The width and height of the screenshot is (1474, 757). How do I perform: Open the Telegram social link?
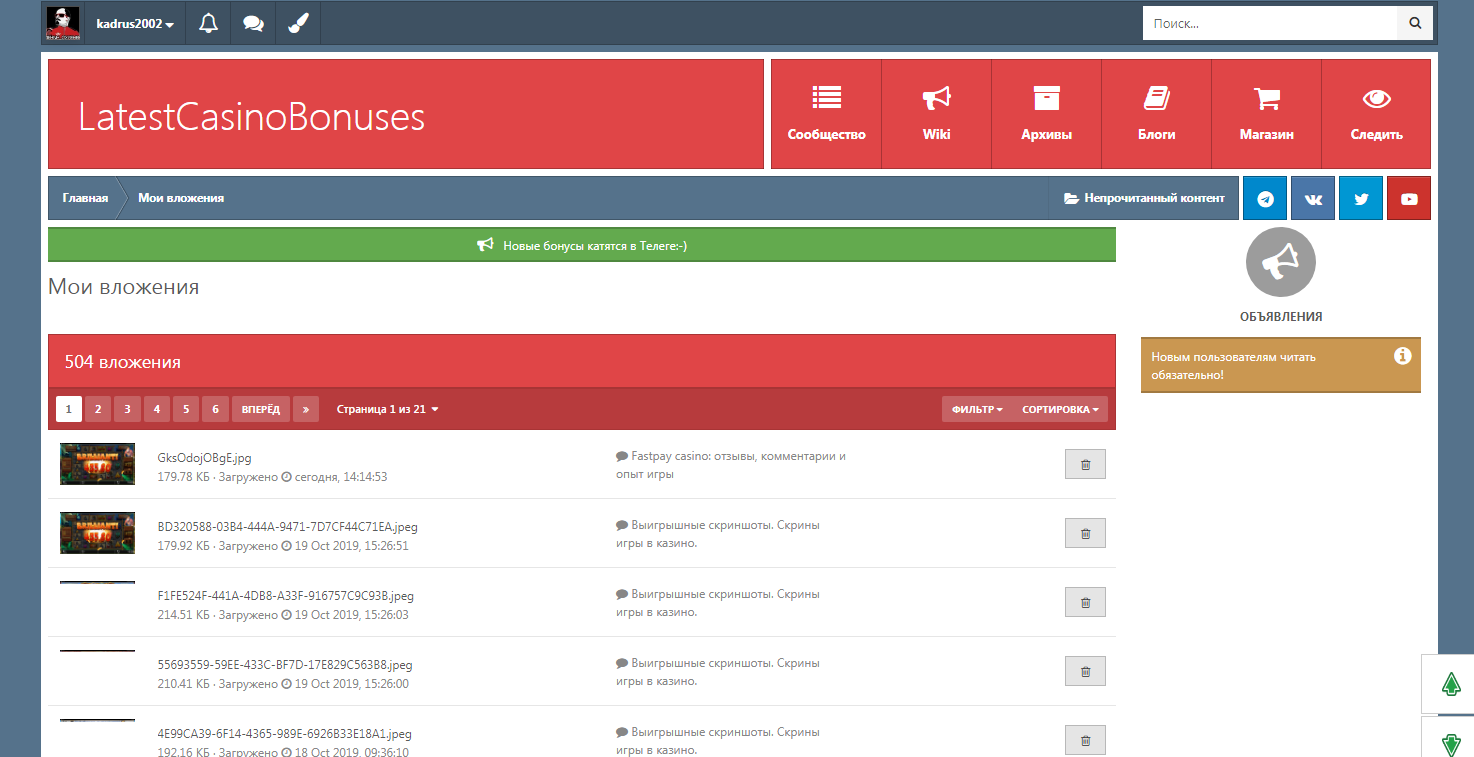(x=1265, y=198)
